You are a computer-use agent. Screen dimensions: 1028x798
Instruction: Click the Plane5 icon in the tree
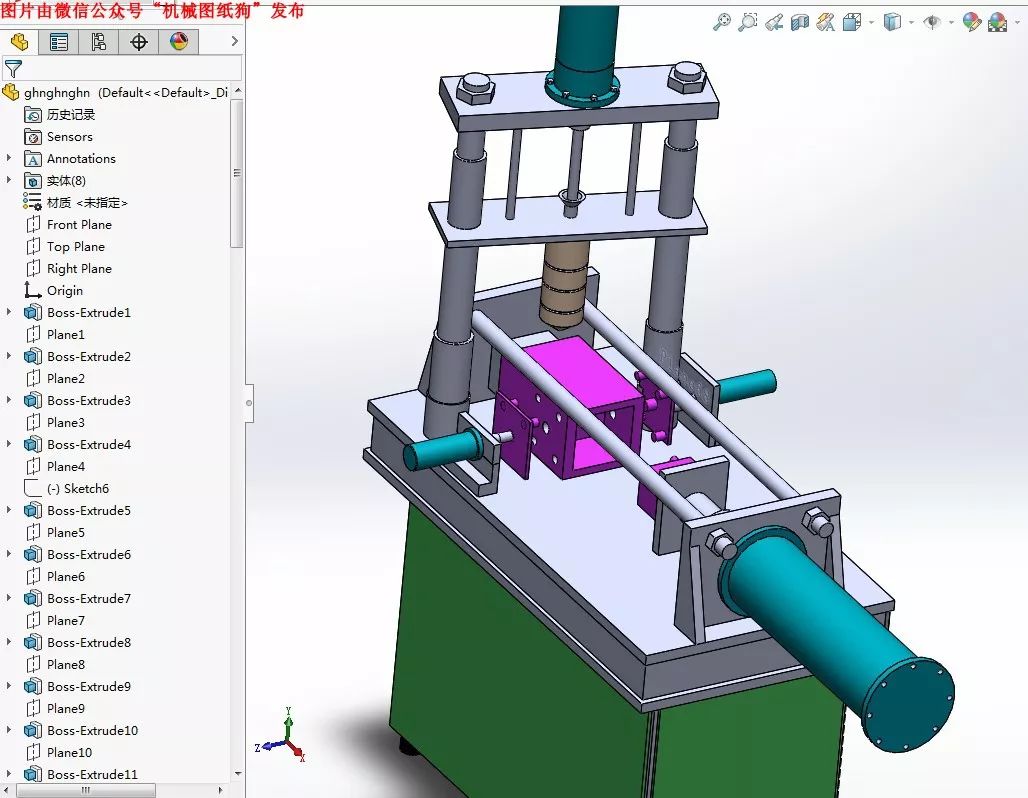(33, 532)
